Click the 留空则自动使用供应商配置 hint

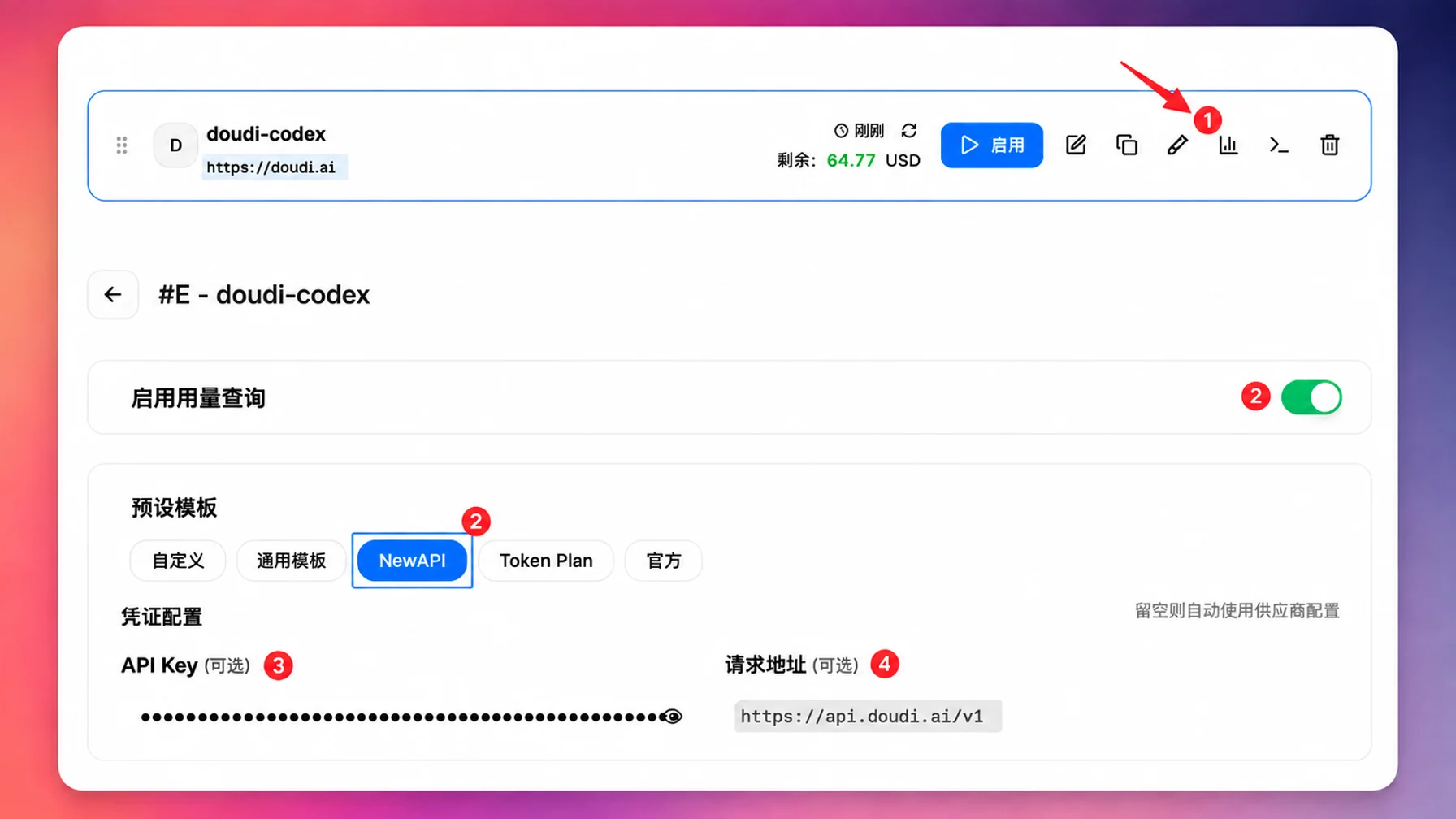click(x=1237, y=611)
